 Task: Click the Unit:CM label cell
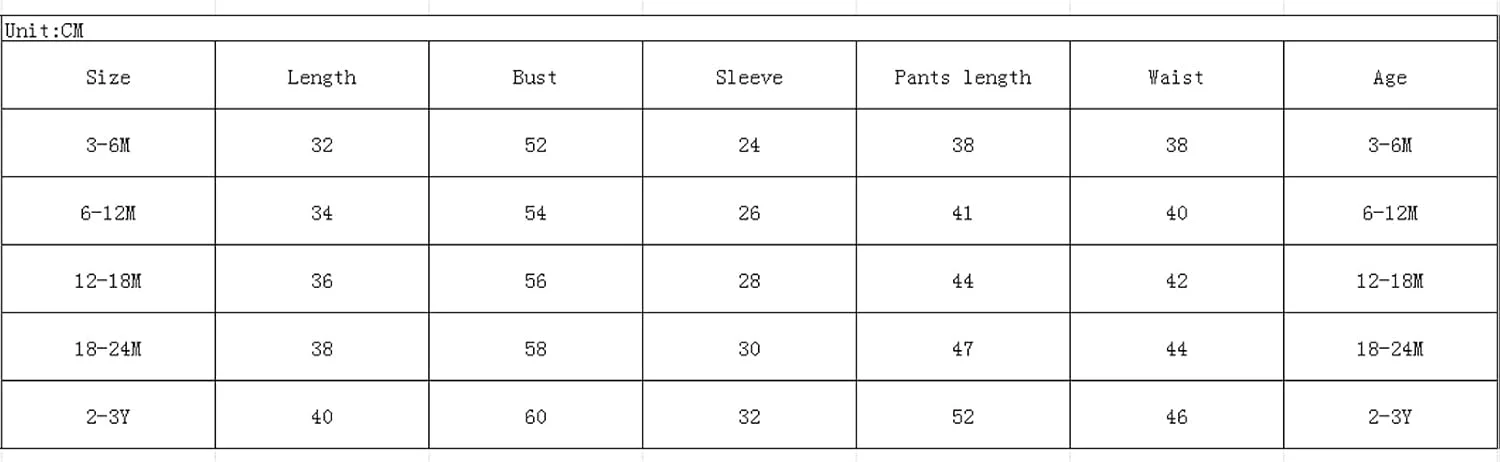45,31
